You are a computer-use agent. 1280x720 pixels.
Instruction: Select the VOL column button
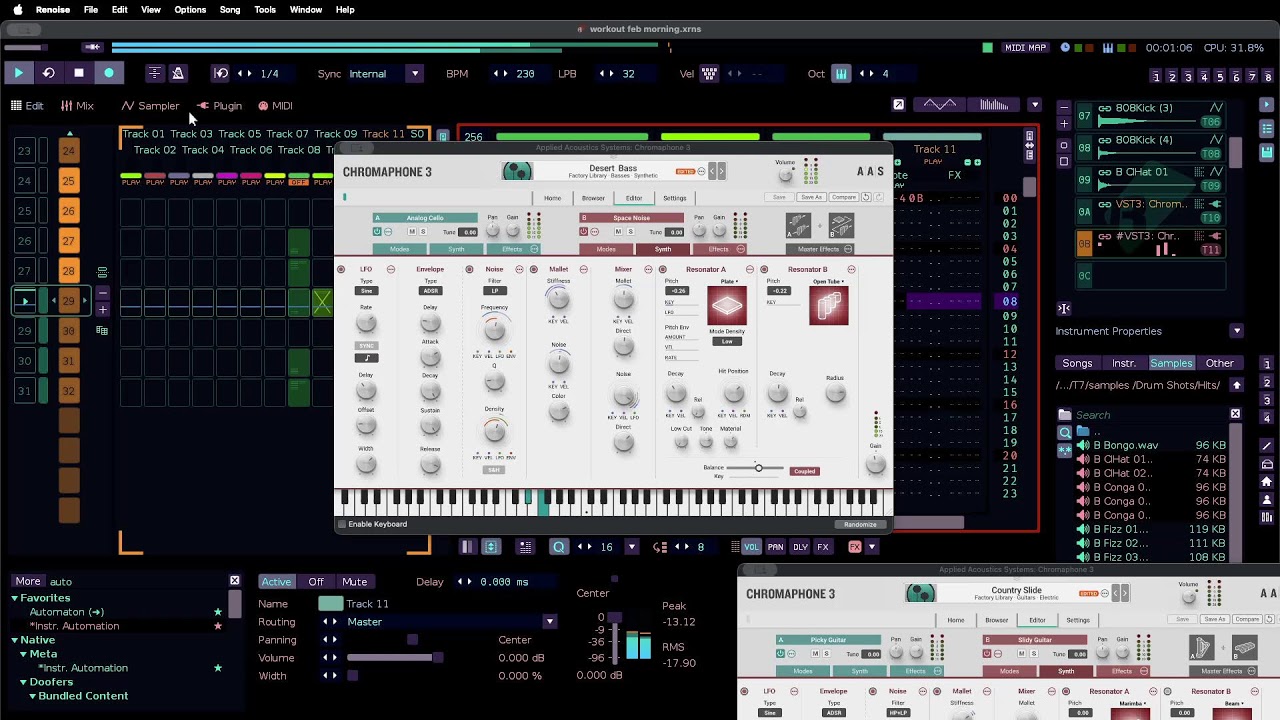(x=751, y=547)
